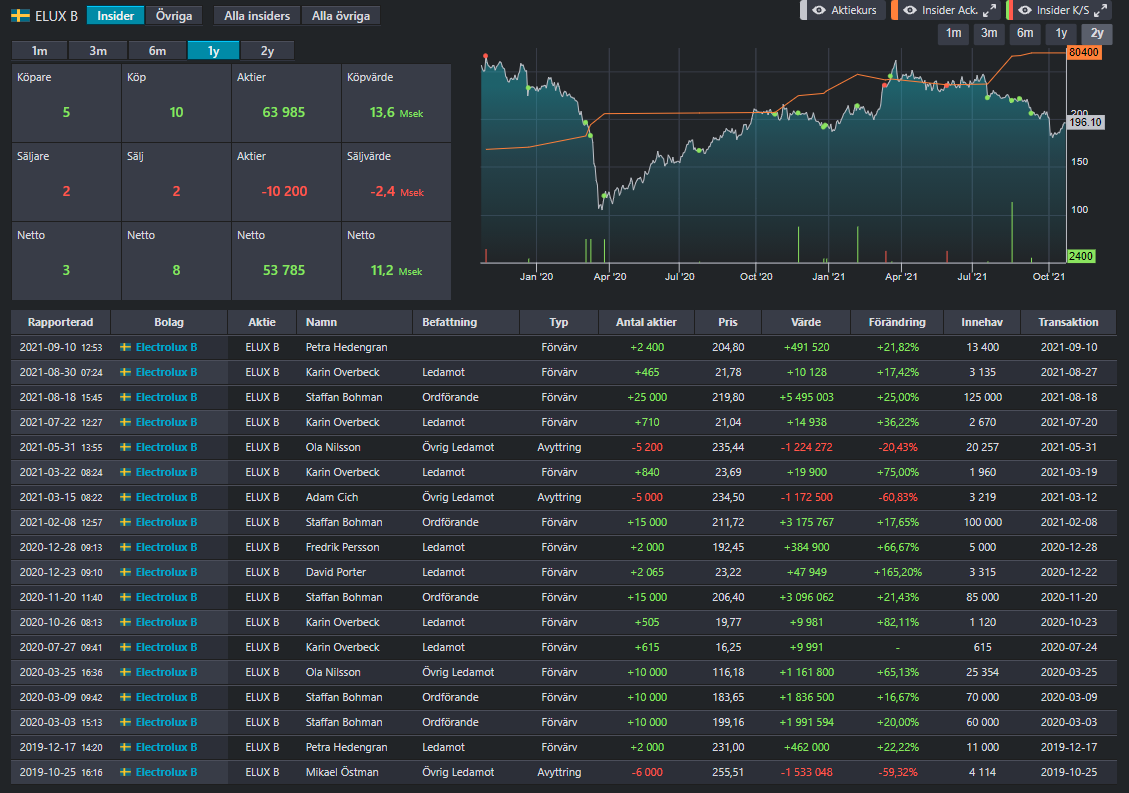Open Electrolux B link in 2021-09-10 row

(x=166, y=347)
